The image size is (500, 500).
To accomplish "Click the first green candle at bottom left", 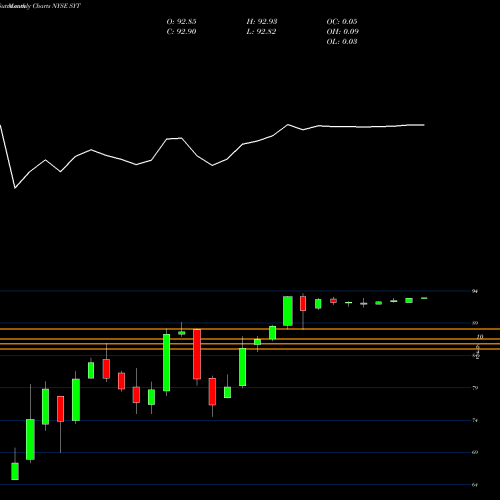I will coord(15,471).
